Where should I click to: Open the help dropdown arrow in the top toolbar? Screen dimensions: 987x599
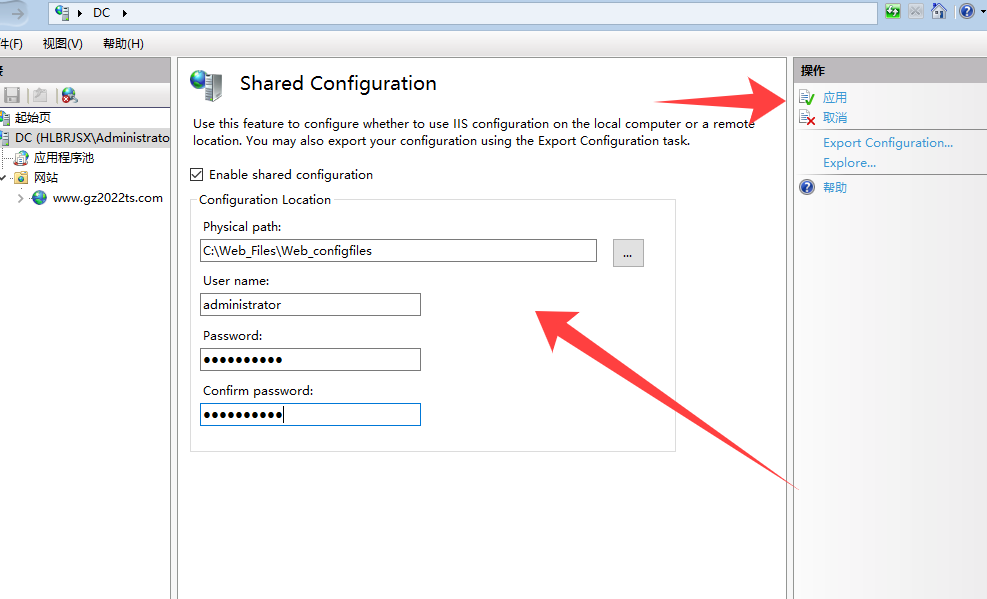(982, 12)
